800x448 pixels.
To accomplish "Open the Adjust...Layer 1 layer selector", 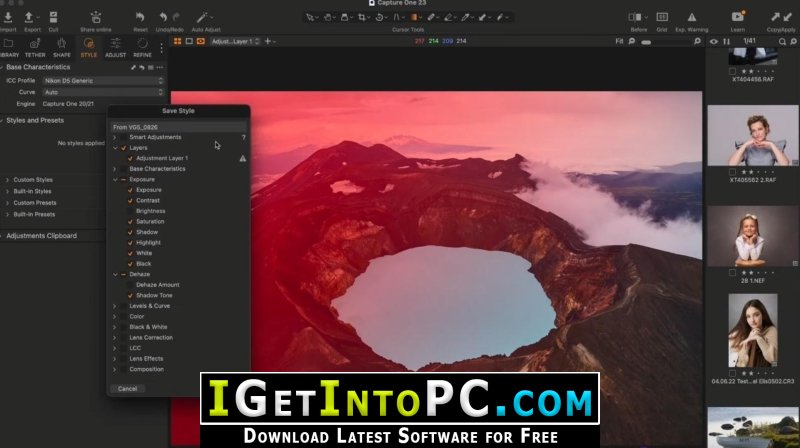I will point(235,41).
